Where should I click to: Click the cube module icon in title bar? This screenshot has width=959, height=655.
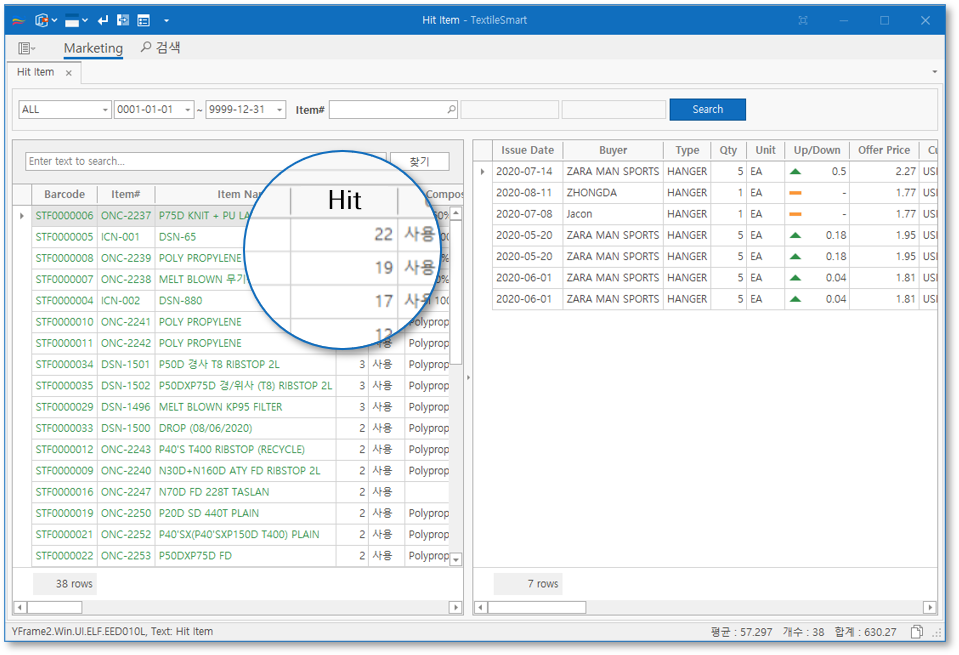tap(41, 20)
